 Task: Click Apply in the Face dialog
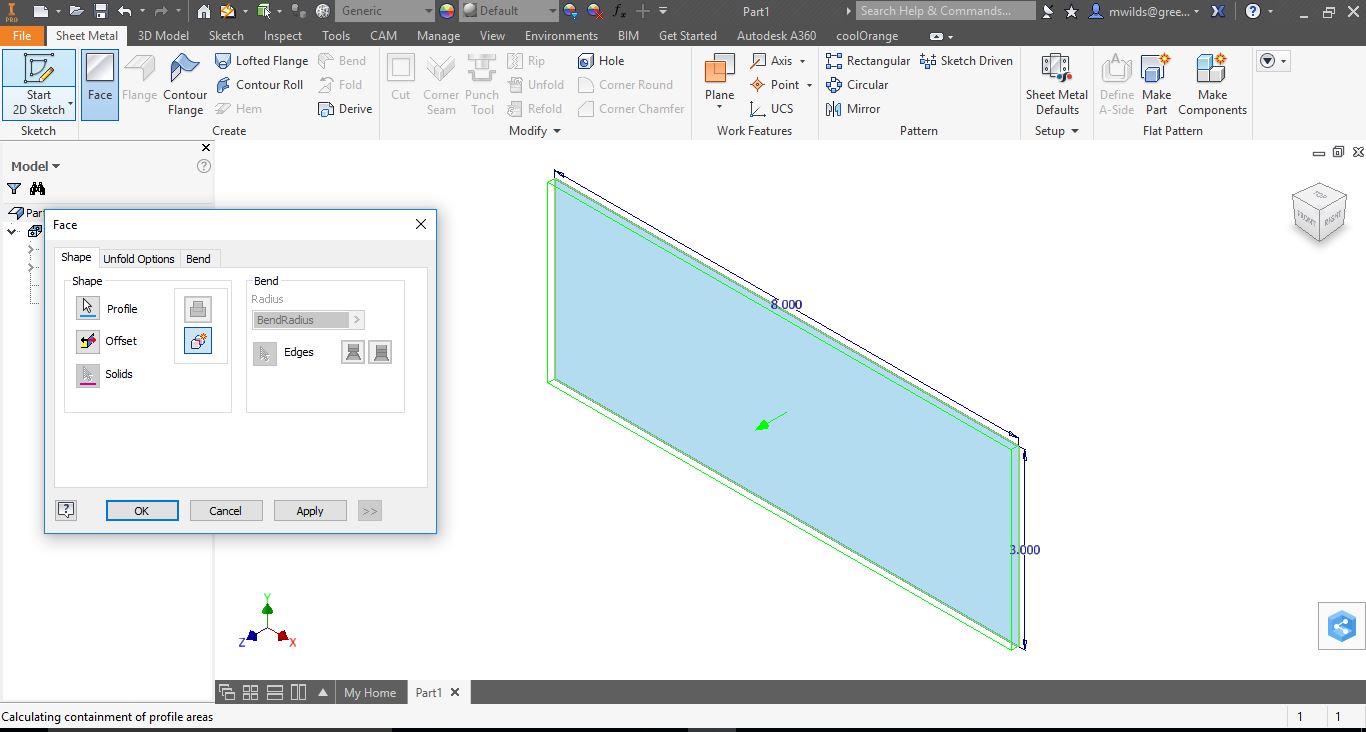pos(310,510)
